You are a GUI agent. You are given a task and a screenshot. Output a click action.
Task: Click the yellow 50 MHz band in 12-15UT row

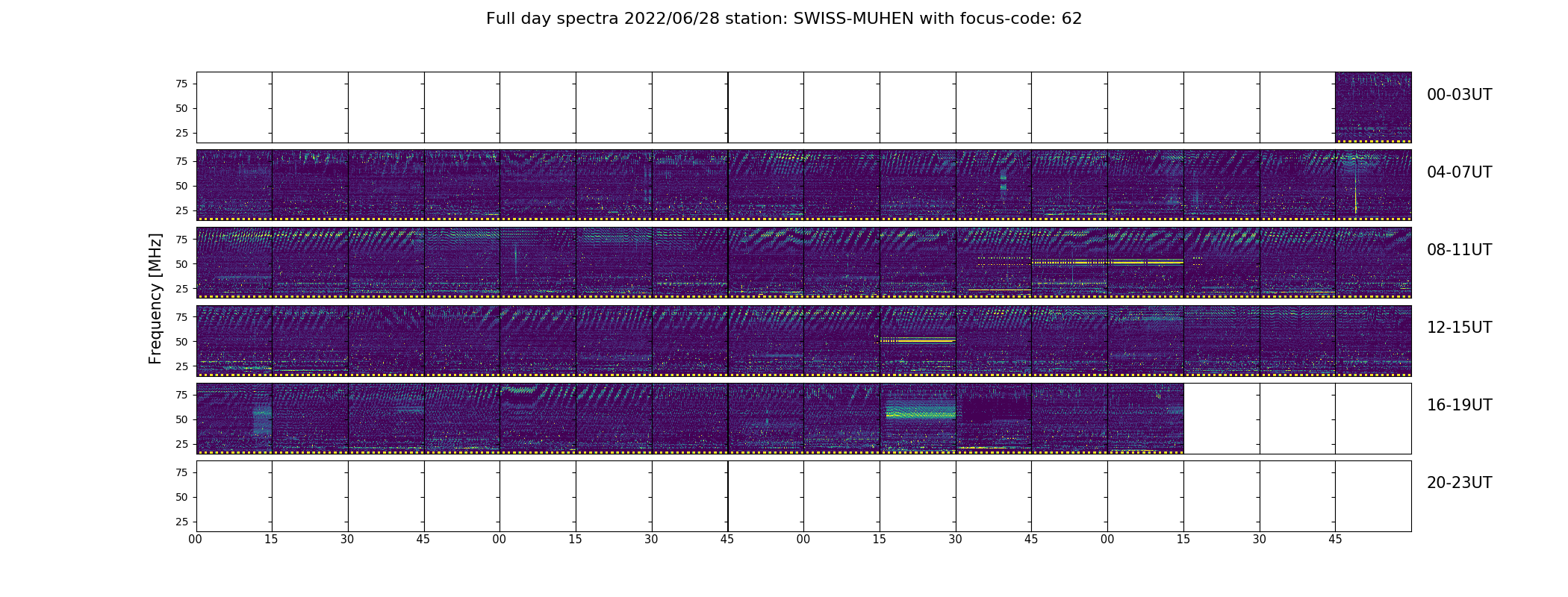[918, 340]
